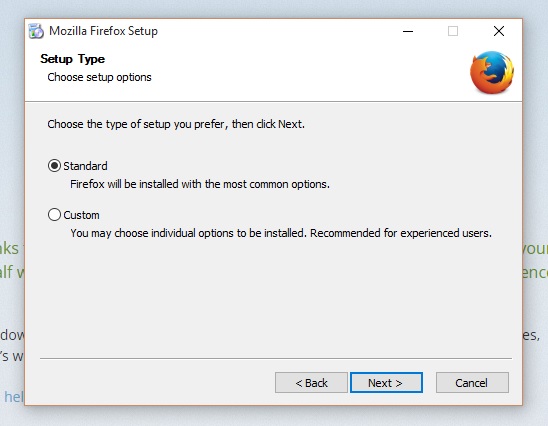Click the greyed-out maximize window button

[453, 31]
